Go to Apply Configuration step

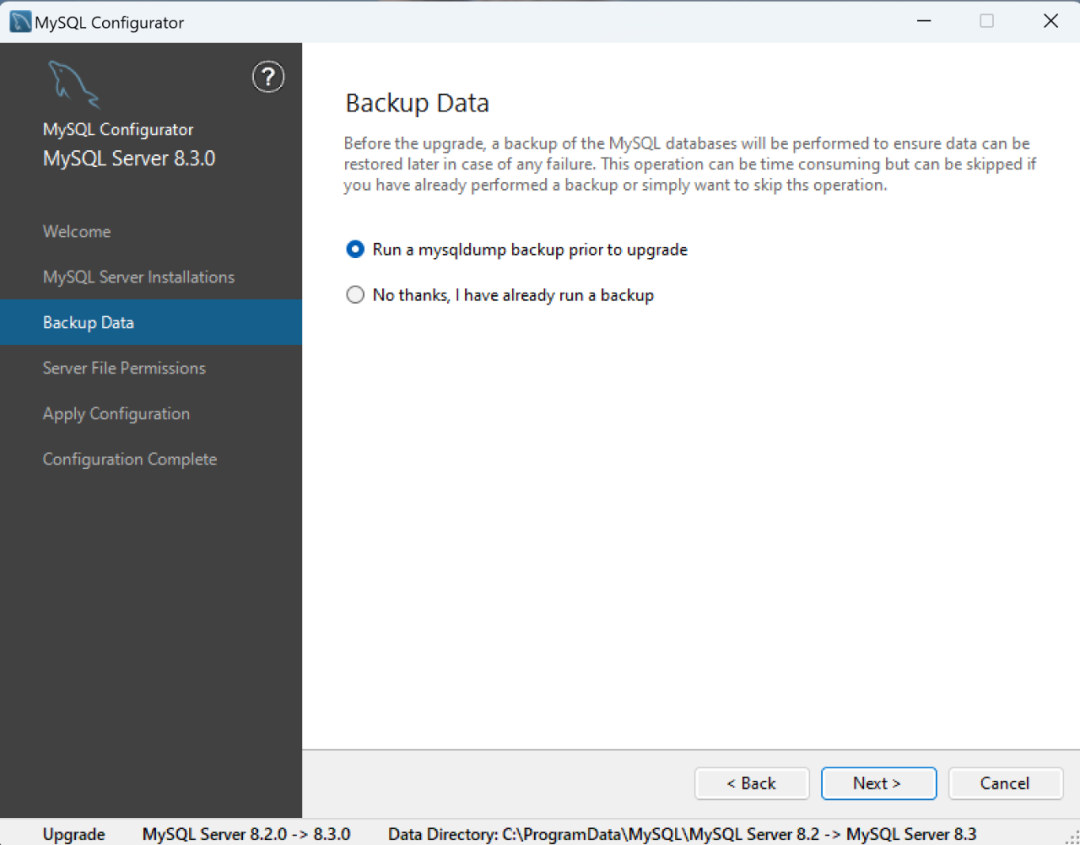[x=116, y=413]
